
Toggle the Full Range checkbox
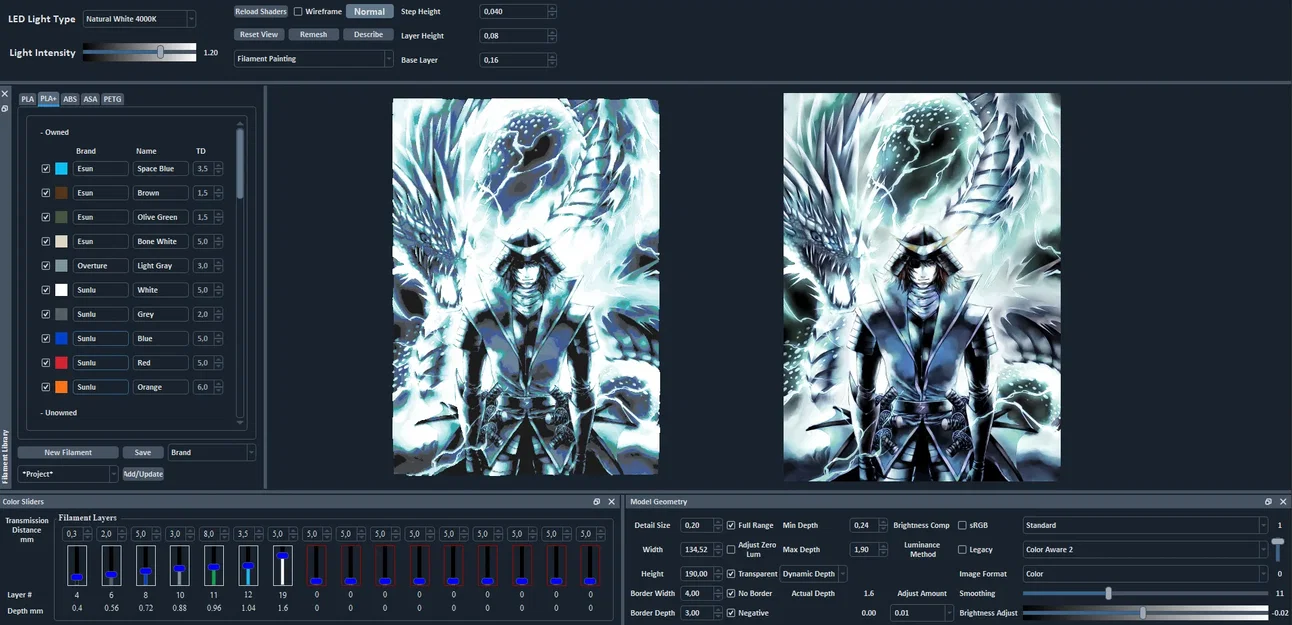(x=731, y=525)
